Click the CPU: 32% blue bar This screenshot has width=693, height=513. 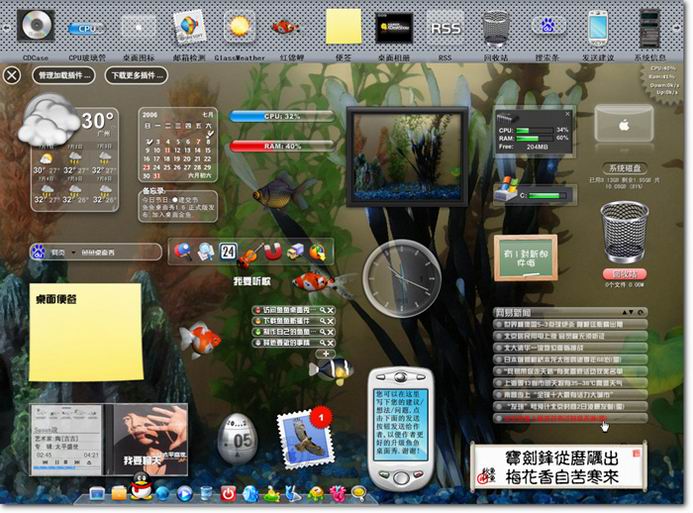tap(282, 116)
